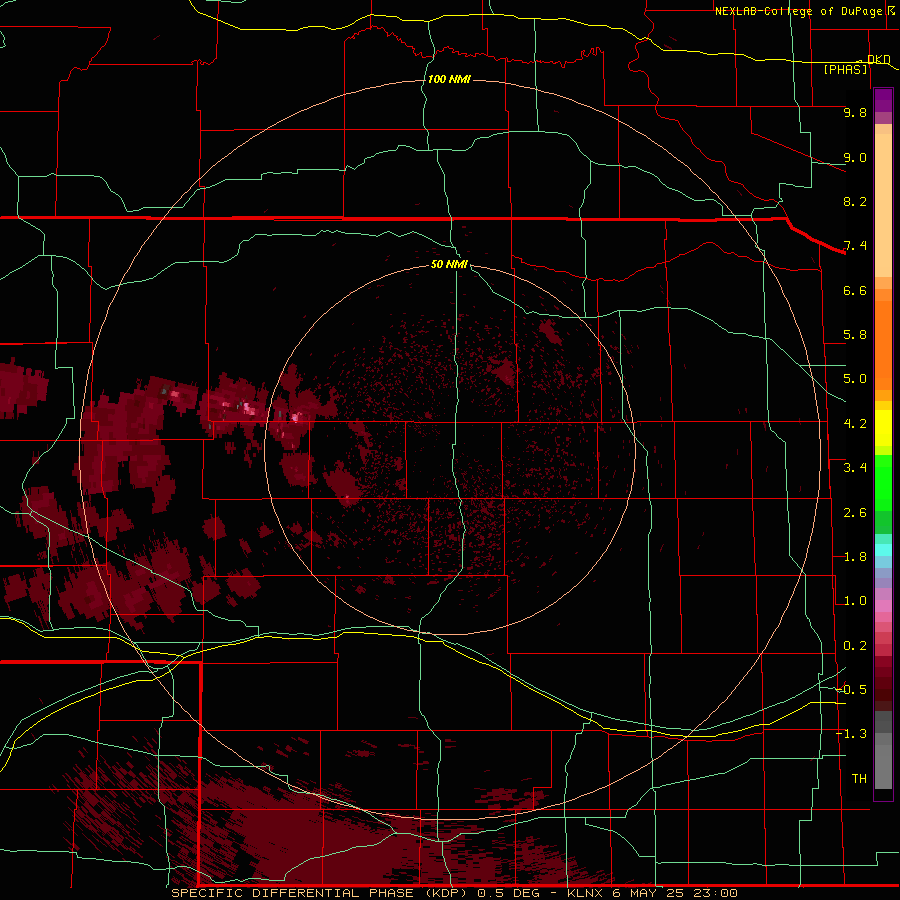Click the 8.2 scale value
Image resolution: width=900 pixels, height=900 pixels.
855,201
